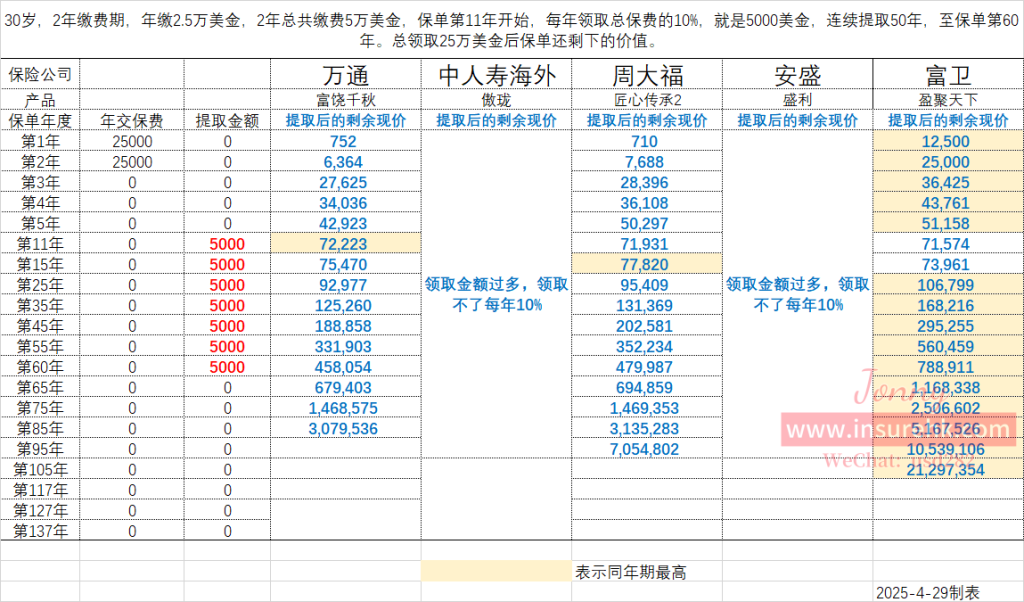Select the 提取后的剩余现价 header under 富饶千秋
Viewport: 1024px width, 602px height.
click(345, 121)
